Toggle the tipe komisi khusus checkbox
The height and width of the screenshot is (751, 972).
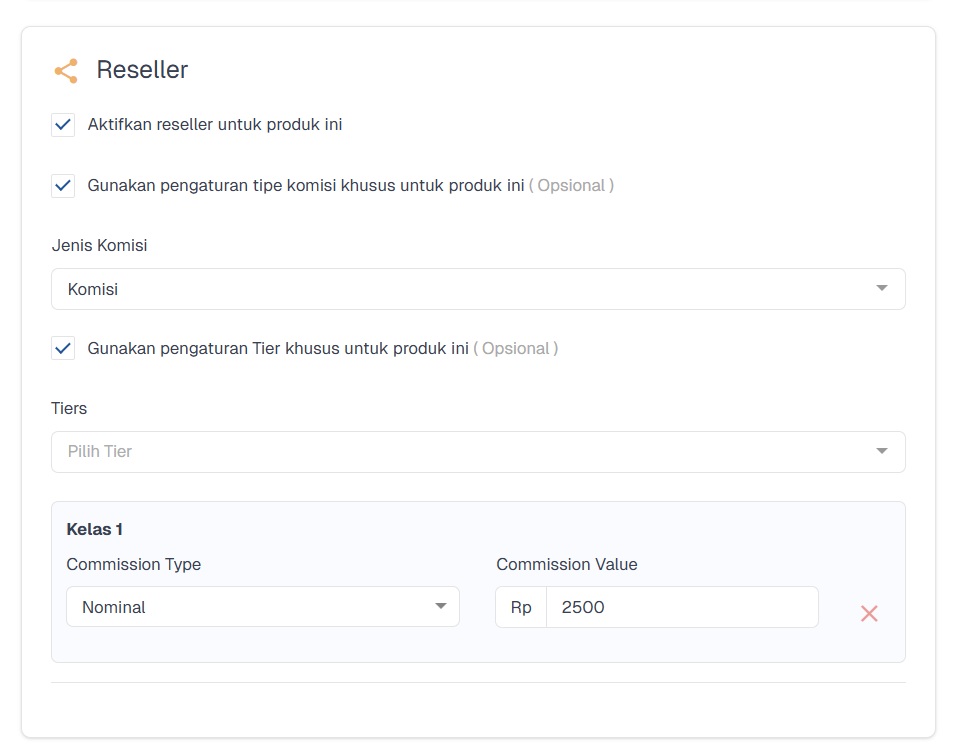point(63,185)
